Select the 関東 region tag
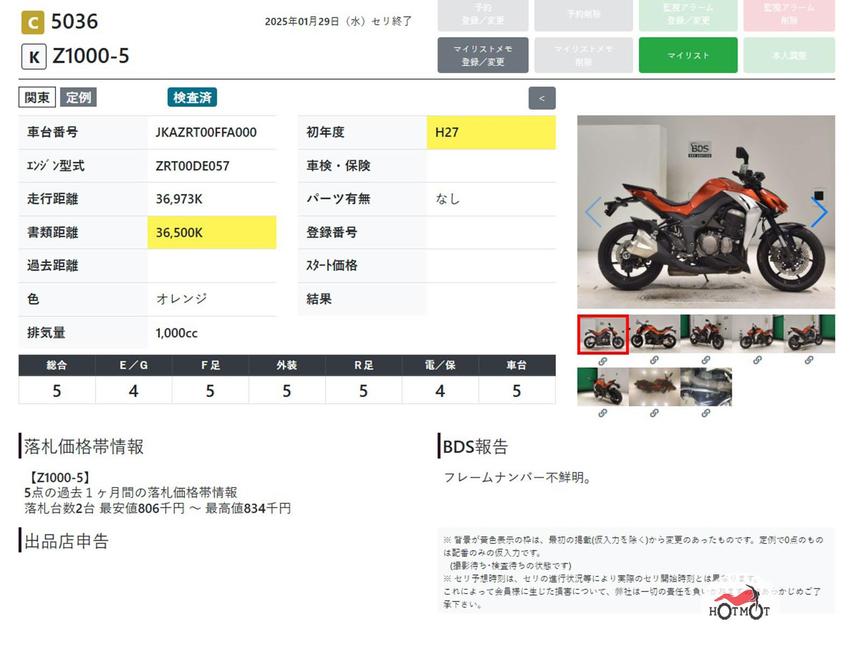Image resolution: width=861 pixels, height=646 pixels. 37,97
